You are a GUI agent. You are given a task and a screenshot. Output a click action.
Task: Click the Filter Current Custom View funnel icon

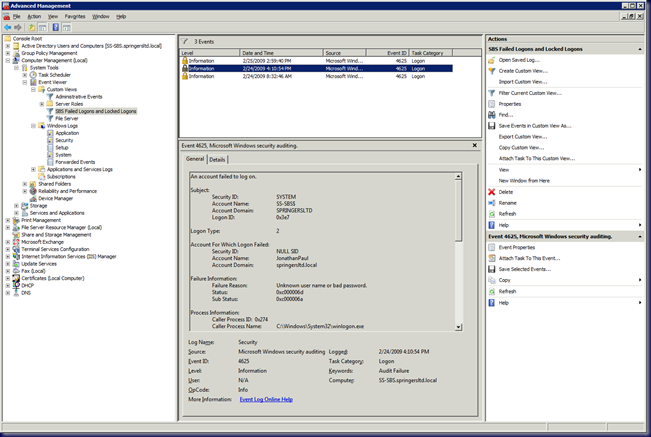tap(491, 92)
